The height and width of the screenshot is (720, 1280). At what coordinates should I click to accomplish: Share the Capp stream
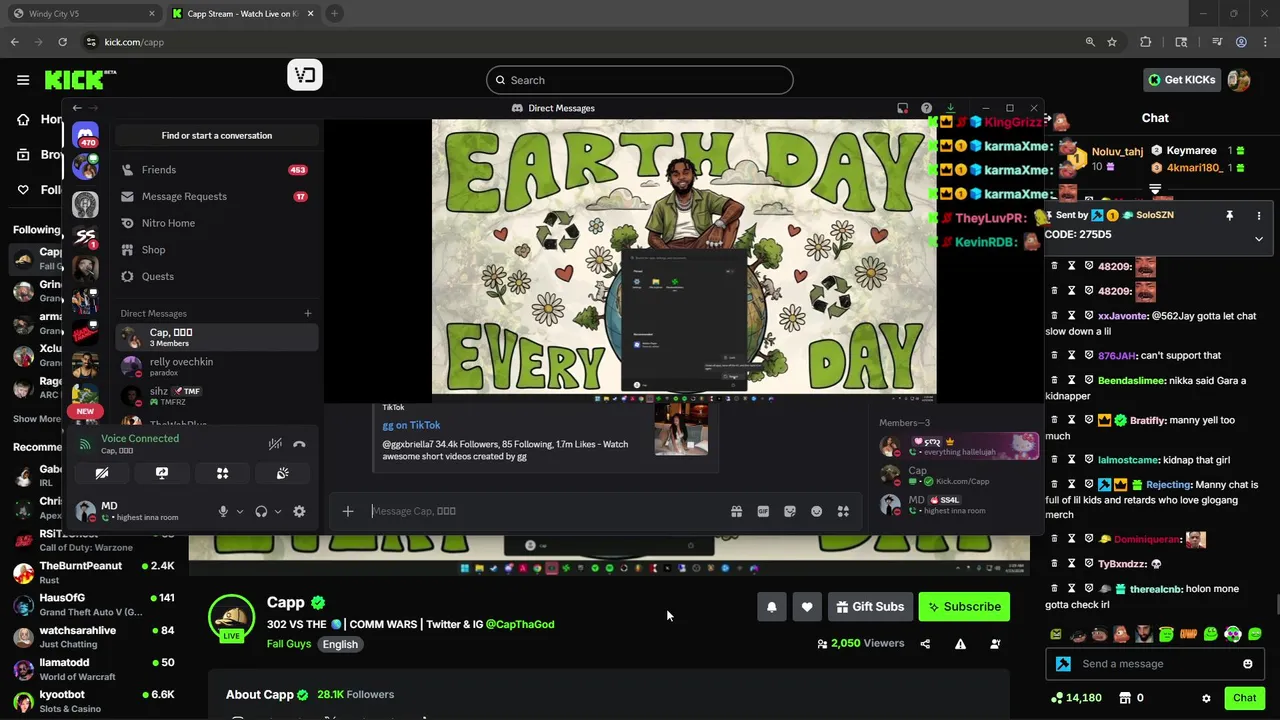point(925,644)
